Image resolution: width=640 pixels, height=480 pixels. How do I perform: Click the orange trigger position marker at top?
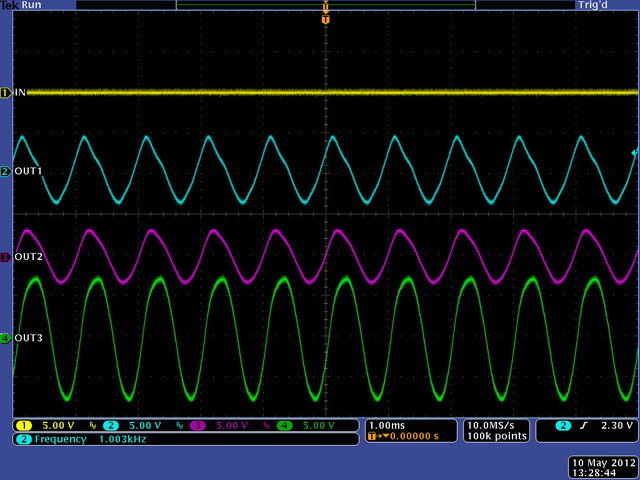coord(325,18)
